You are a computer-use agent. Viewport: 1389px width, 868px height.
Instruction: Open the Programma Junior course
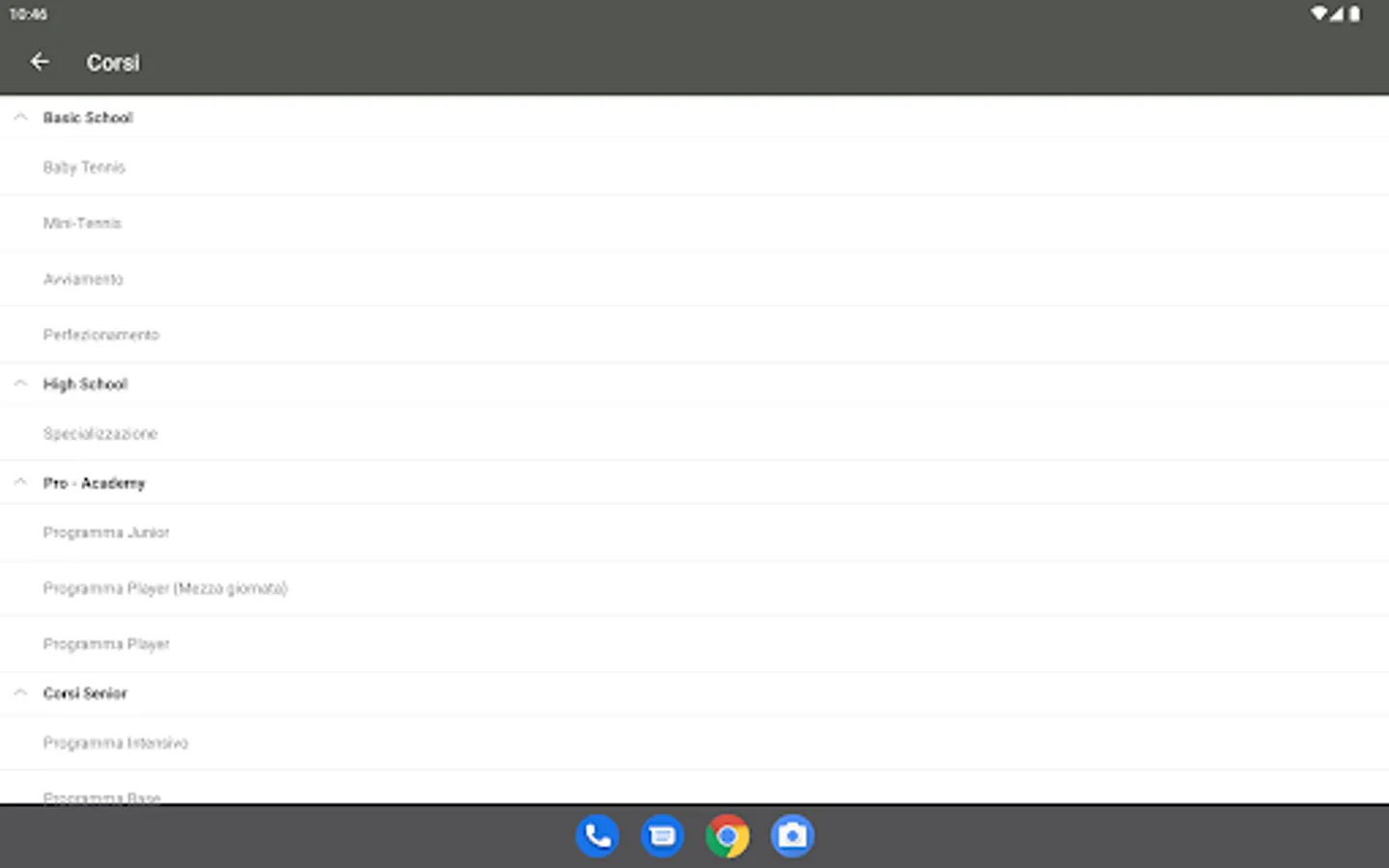coord(694,532)
